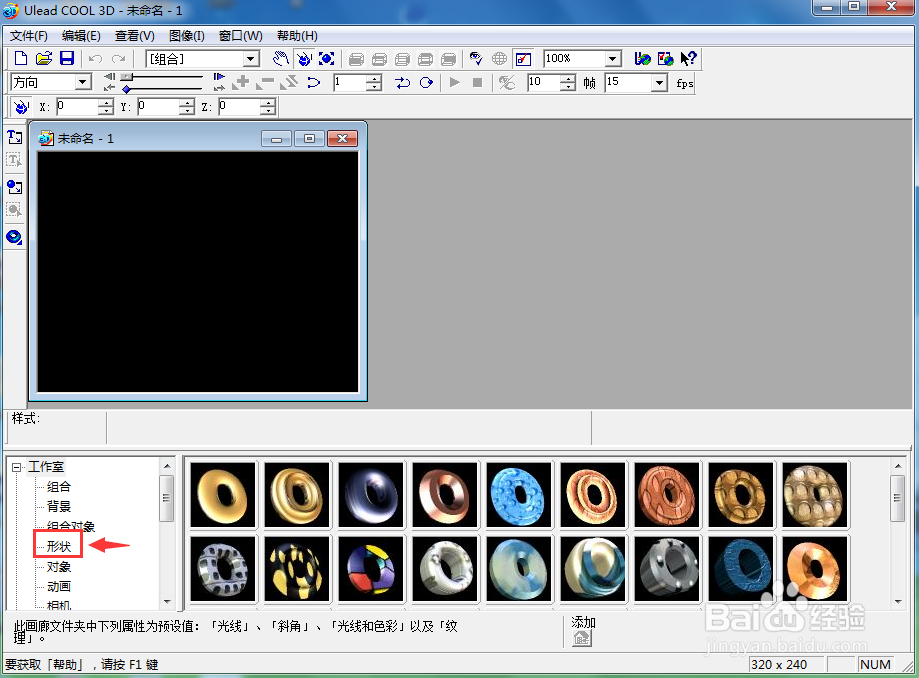
Task: Increase the Y value with spinner up
Action: click(186, 103)
